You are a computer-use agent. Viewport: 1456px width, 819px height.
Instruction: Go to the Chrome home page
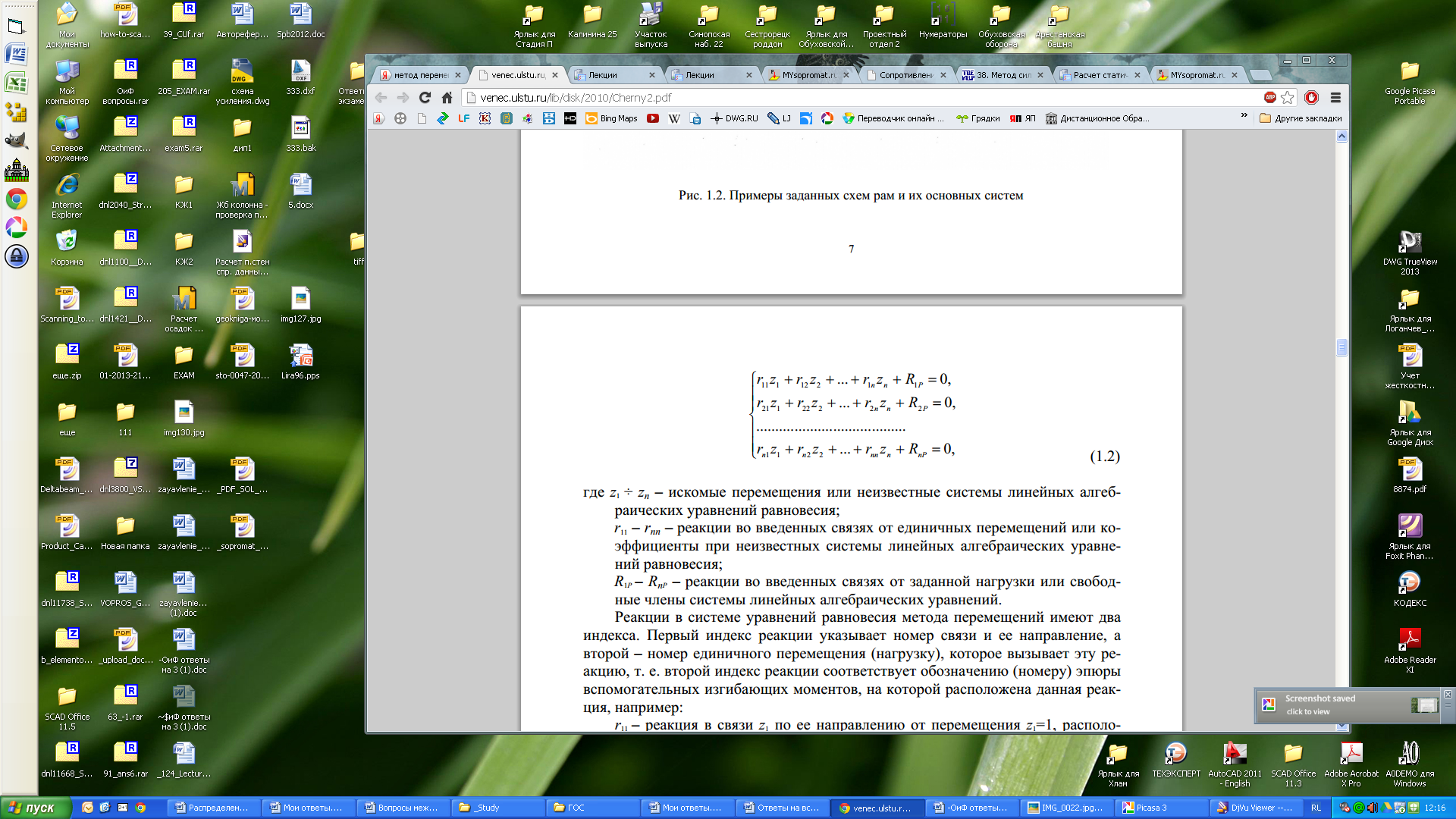click(x=447, y=97)
